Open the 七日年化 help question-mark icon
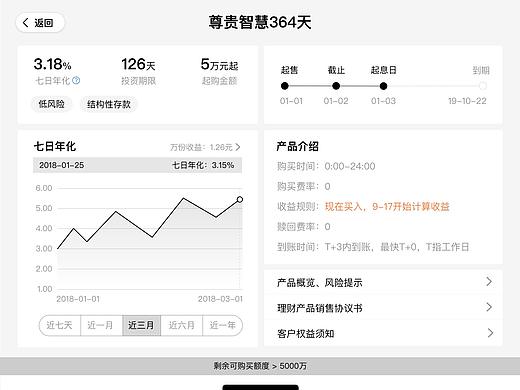This screenshot has height=390, width=520. pos(76,80)
